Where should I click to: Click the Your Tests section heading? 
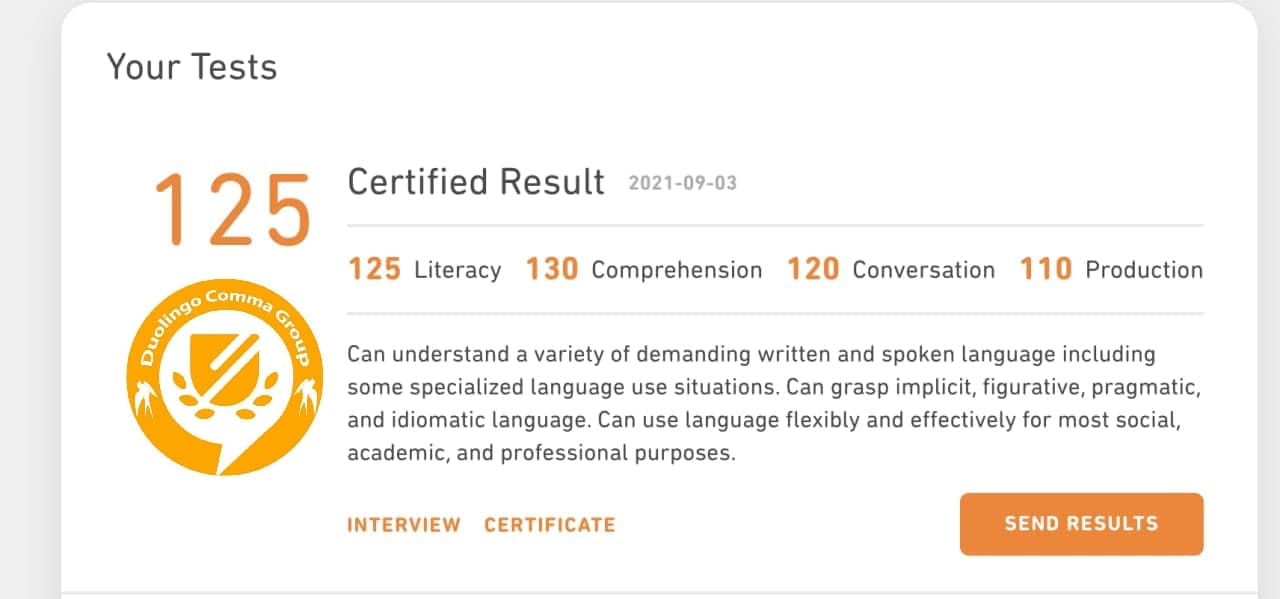click(192, 67)
